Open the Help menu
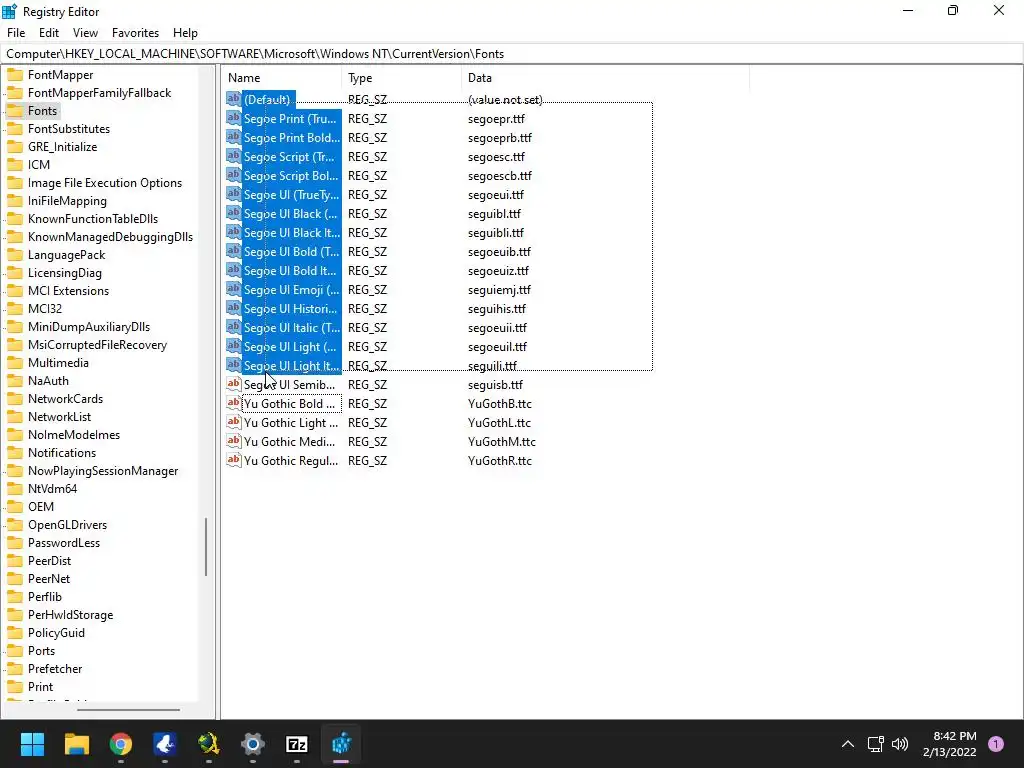The height and width of the screenshot is (768, 1024). tap(185, 33)
